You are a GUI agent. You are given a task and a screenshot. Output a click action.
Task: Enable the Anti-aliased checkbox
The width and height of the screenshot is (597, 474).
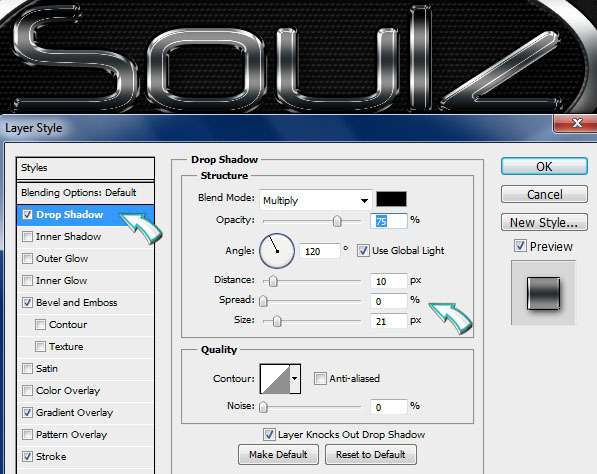click(x=320, y=378)
